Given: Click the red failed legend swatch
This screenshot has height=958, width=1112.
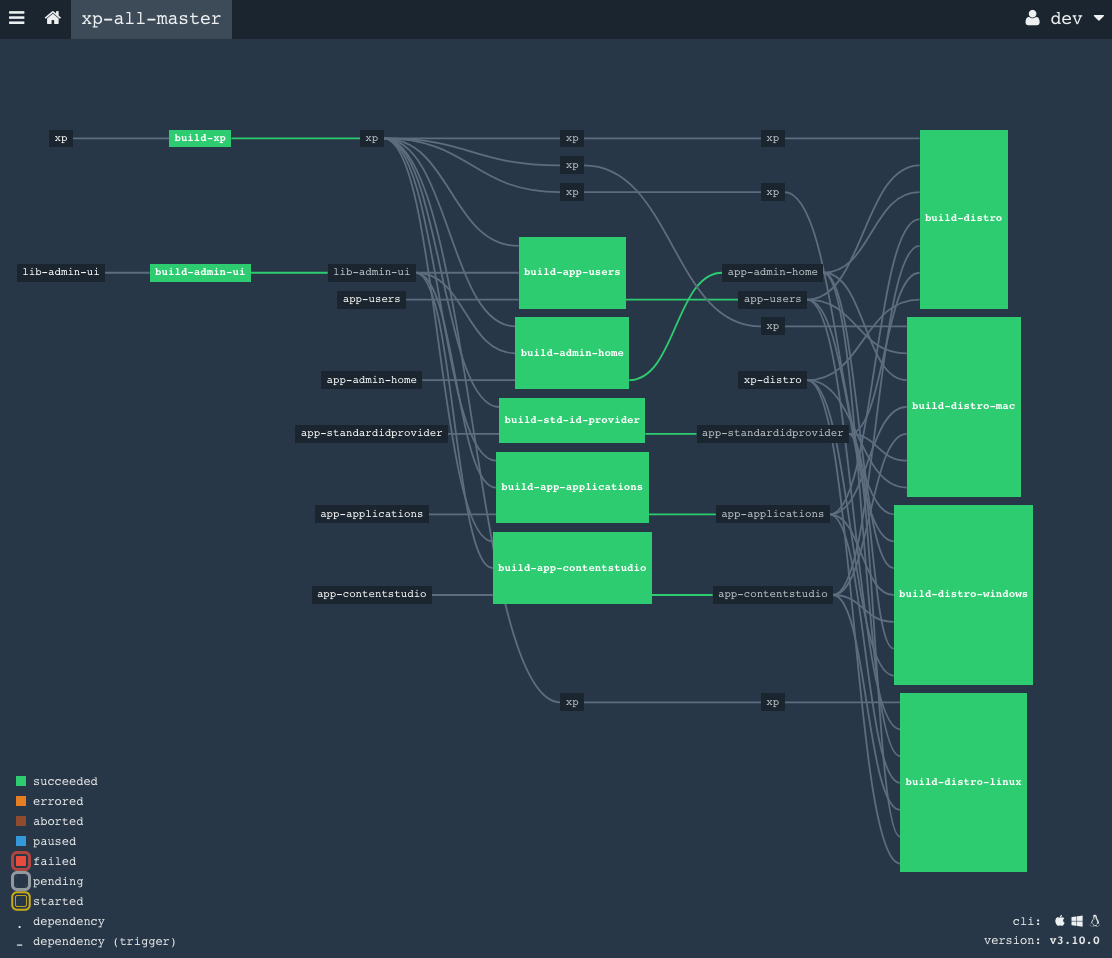Looking at the screenshot, I should click(21, 861).
